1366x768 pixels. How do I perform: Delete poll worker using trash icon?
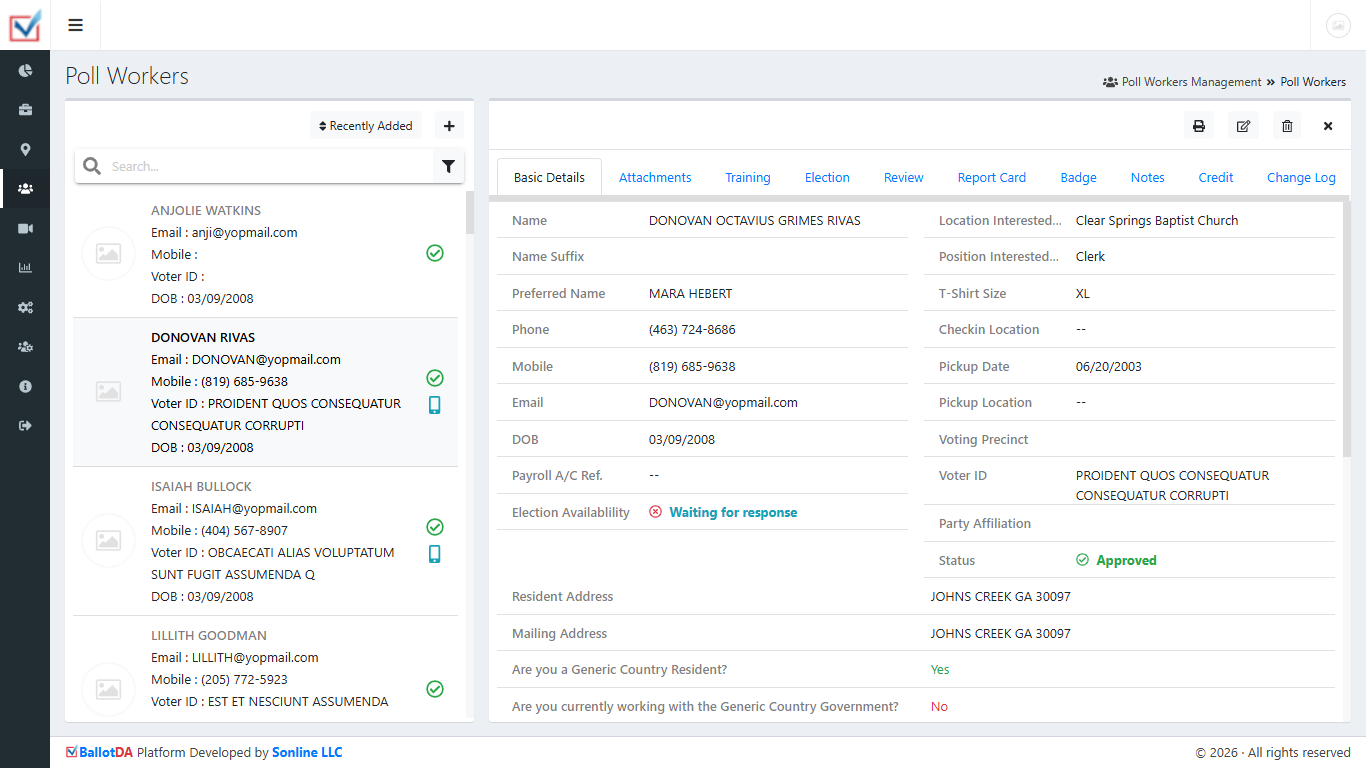pos(1287,126)
